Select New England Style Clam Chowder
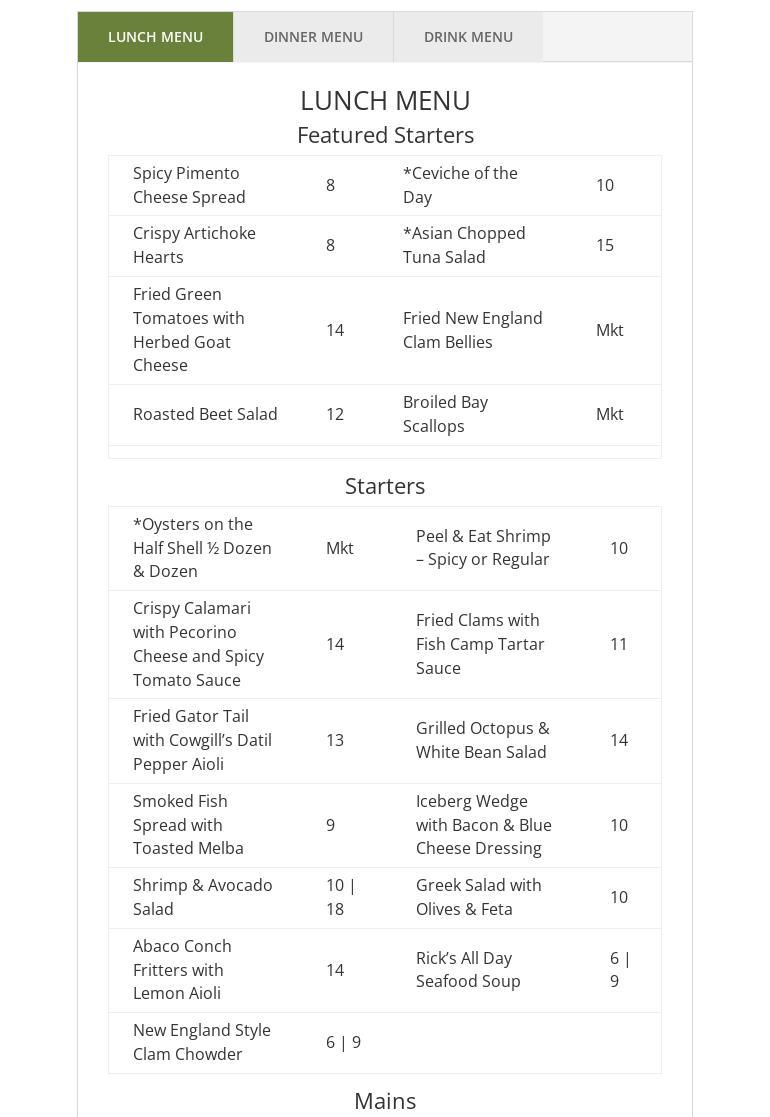 point(201,1042)
